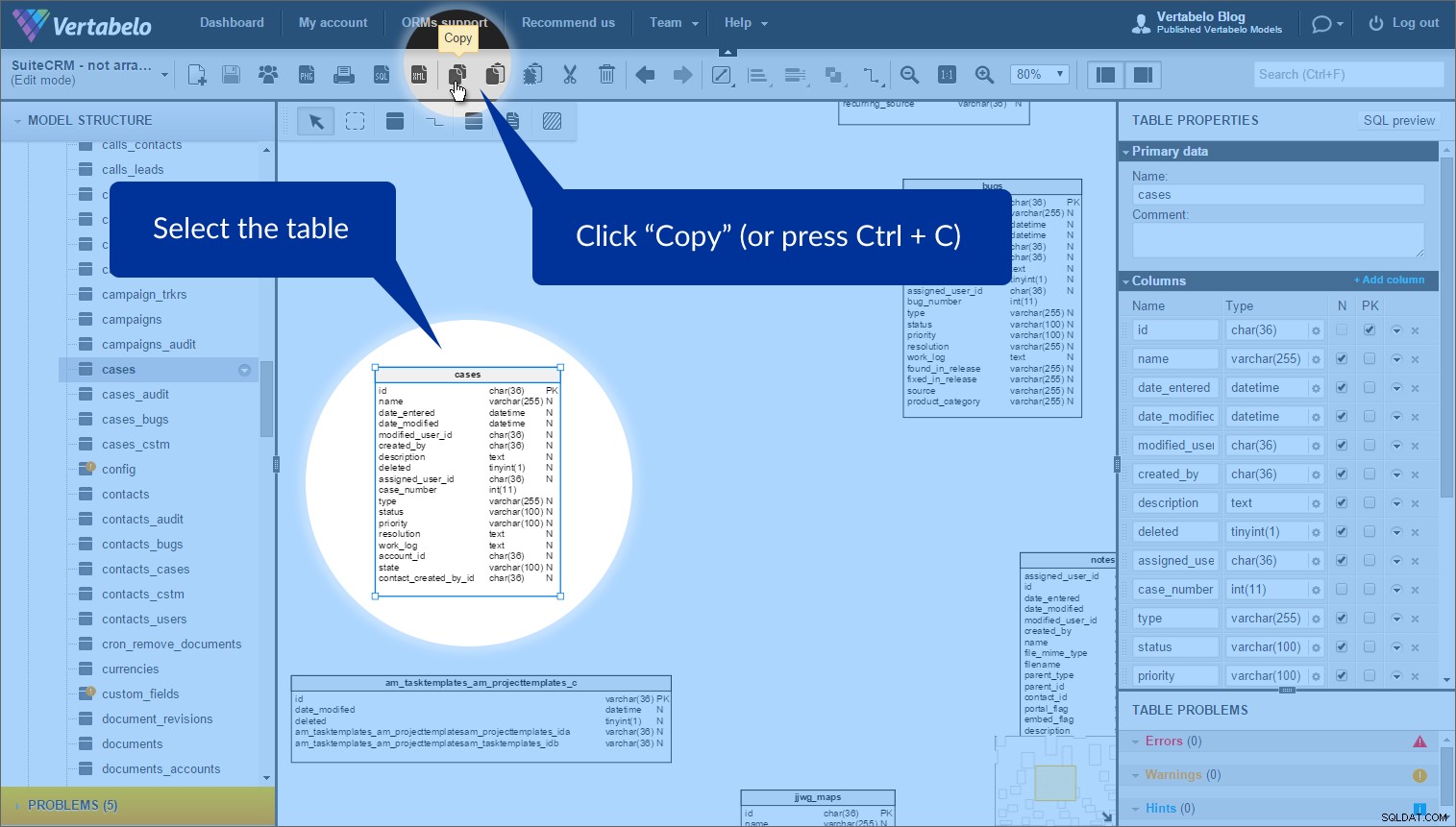This screenshot has height=827, width=1456.
Task: Open the align elements tool
Action: point(758,75)
